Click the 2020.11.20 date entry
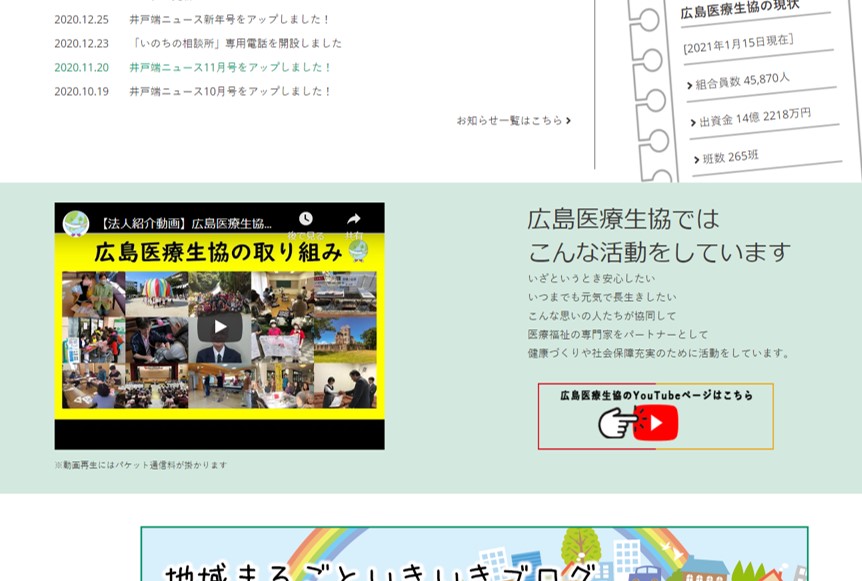 (81, 67)
